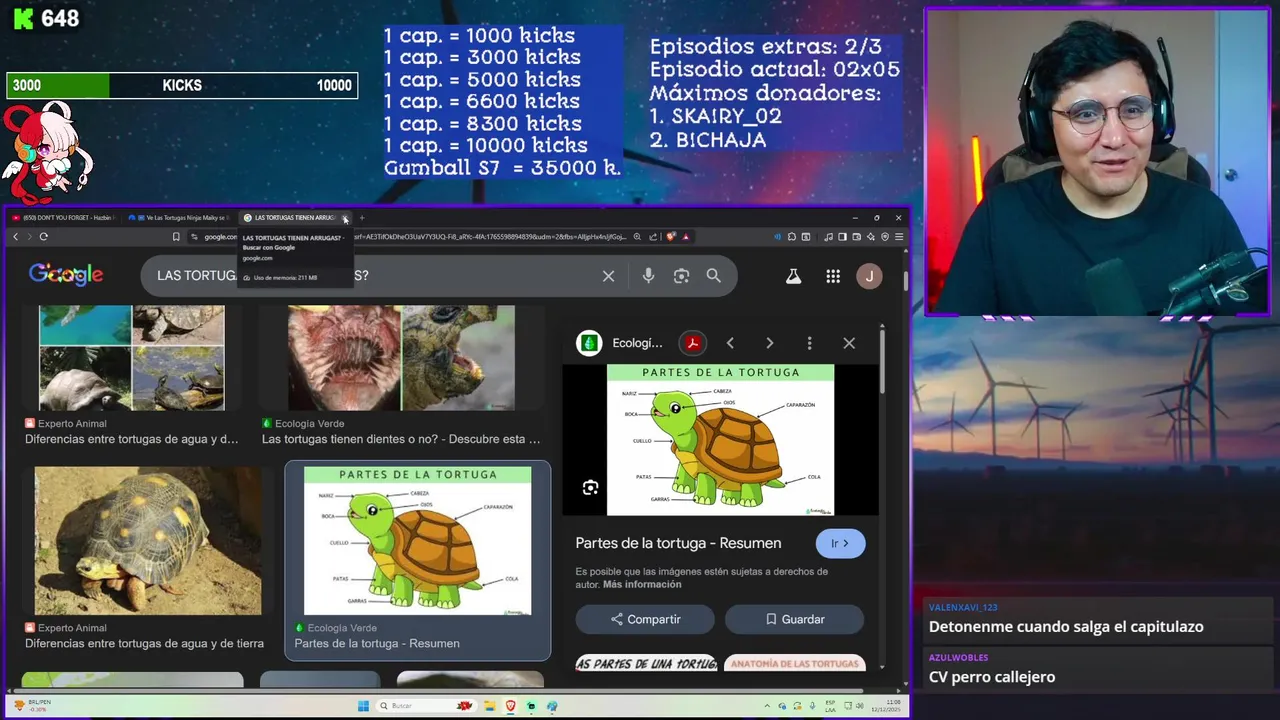This screenshot has height=720, width=1280.
Task: Open Más información link
Action: pyautogui.click(x=642, y=584)
